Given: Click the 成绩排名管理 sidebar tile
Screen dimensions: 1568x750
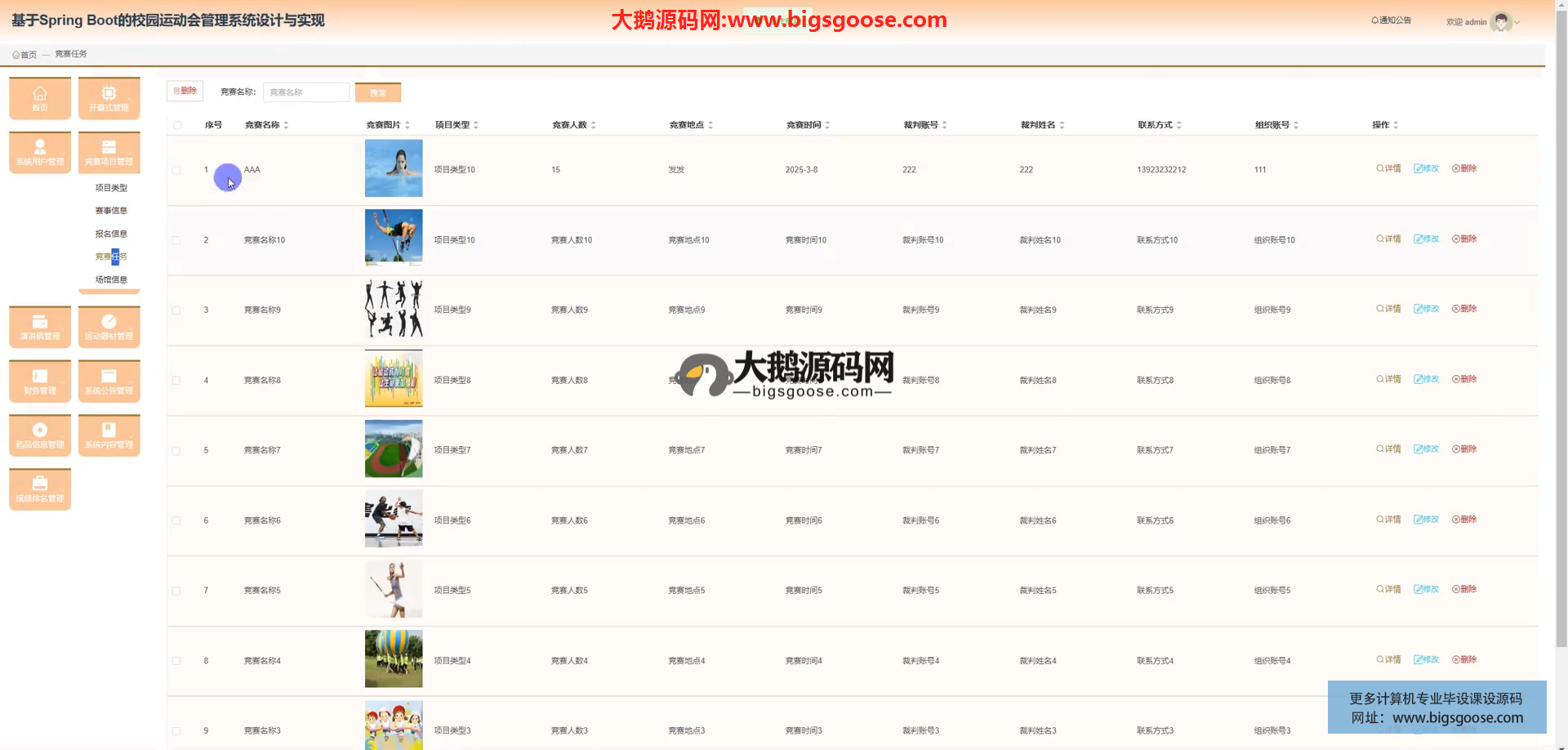Looking at the screenshot, I should [40, 489].
